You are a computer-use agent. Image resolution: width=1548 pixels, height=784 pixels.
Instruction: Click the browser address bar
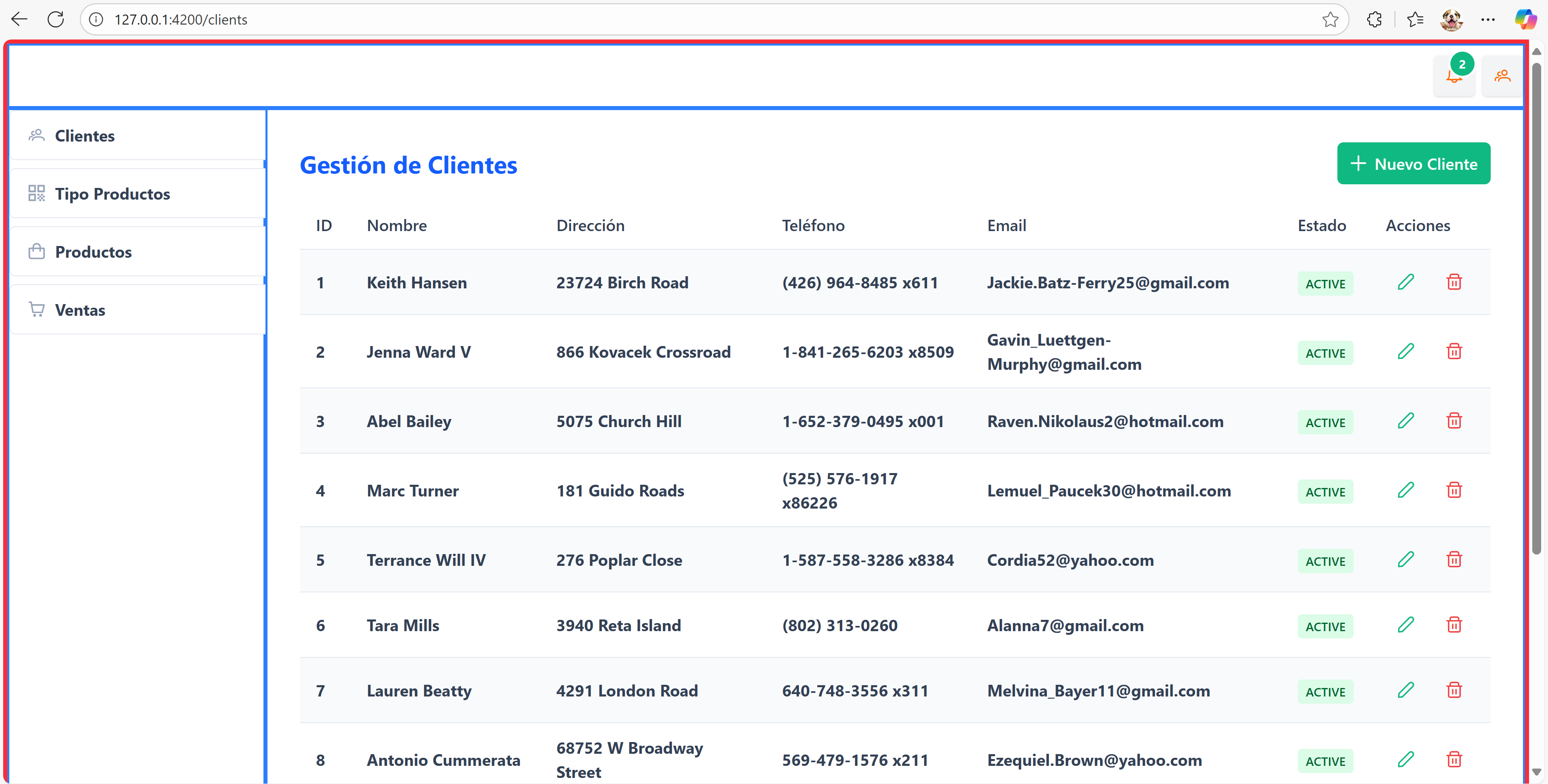tap(661, 19)
